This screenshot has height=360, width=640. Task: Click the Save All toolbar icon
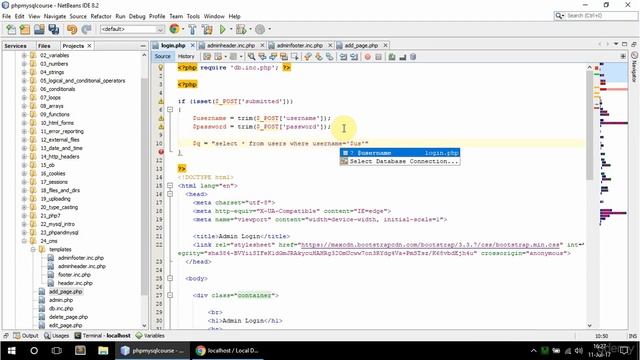click(53, 29)
